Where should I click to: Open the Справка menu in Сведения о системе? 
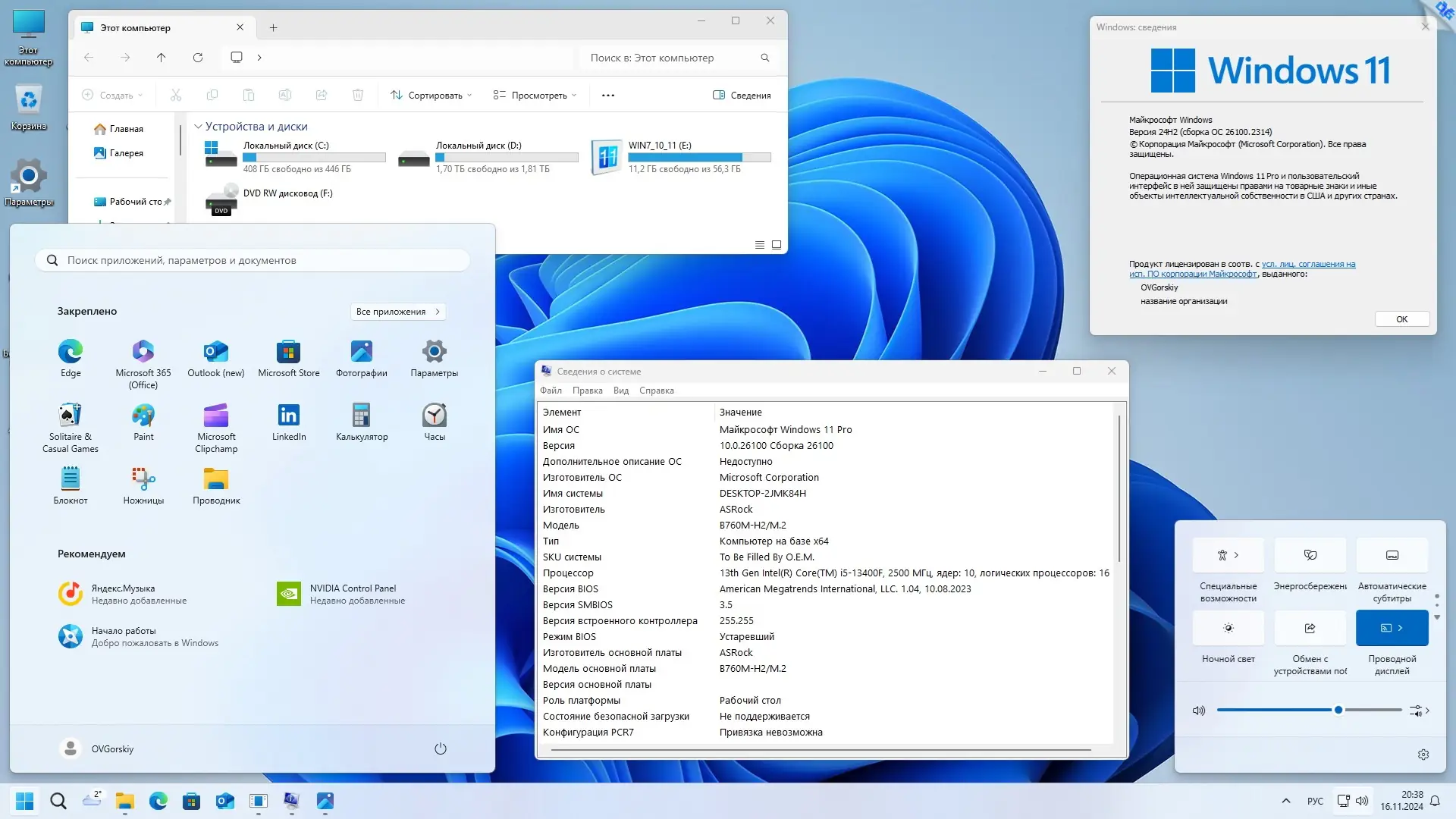point(655,391)
